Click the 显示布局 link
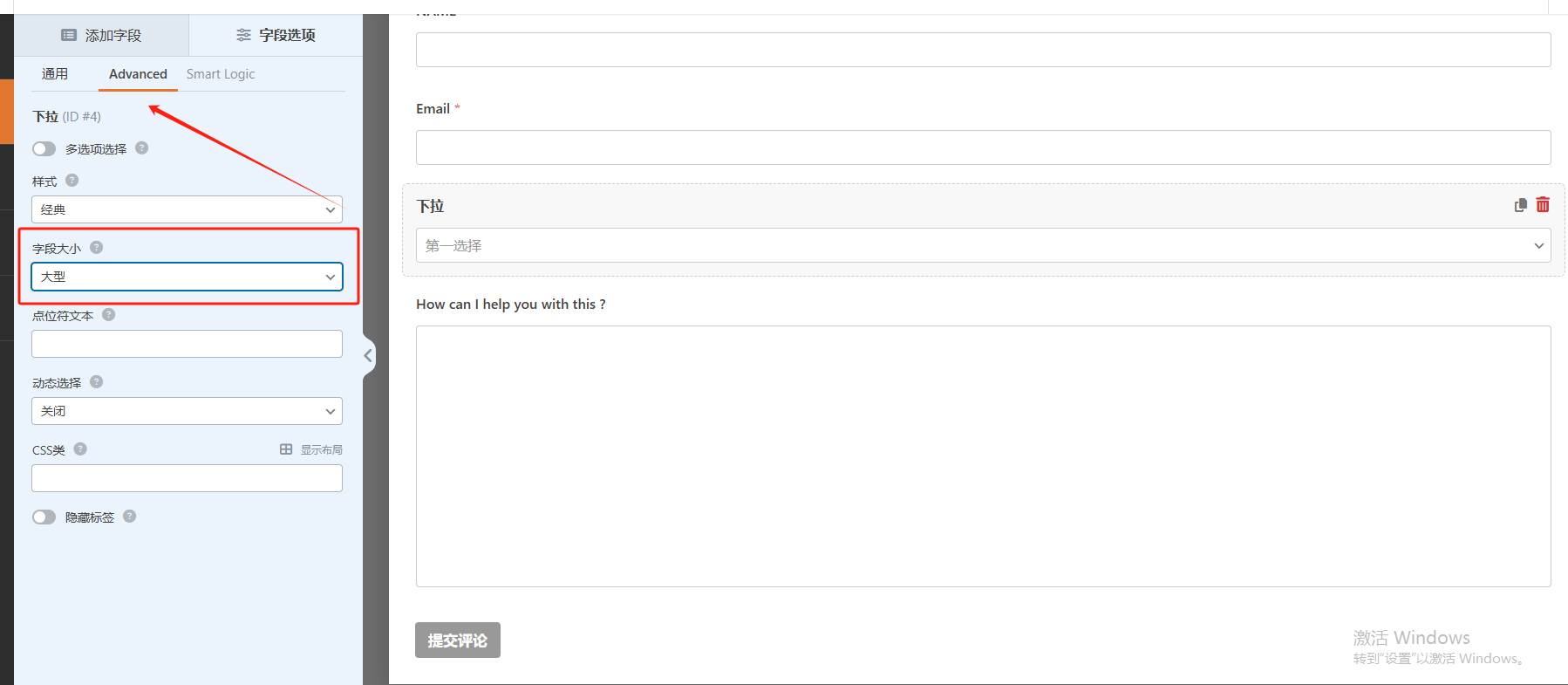1568x685 pixels. 311,450
